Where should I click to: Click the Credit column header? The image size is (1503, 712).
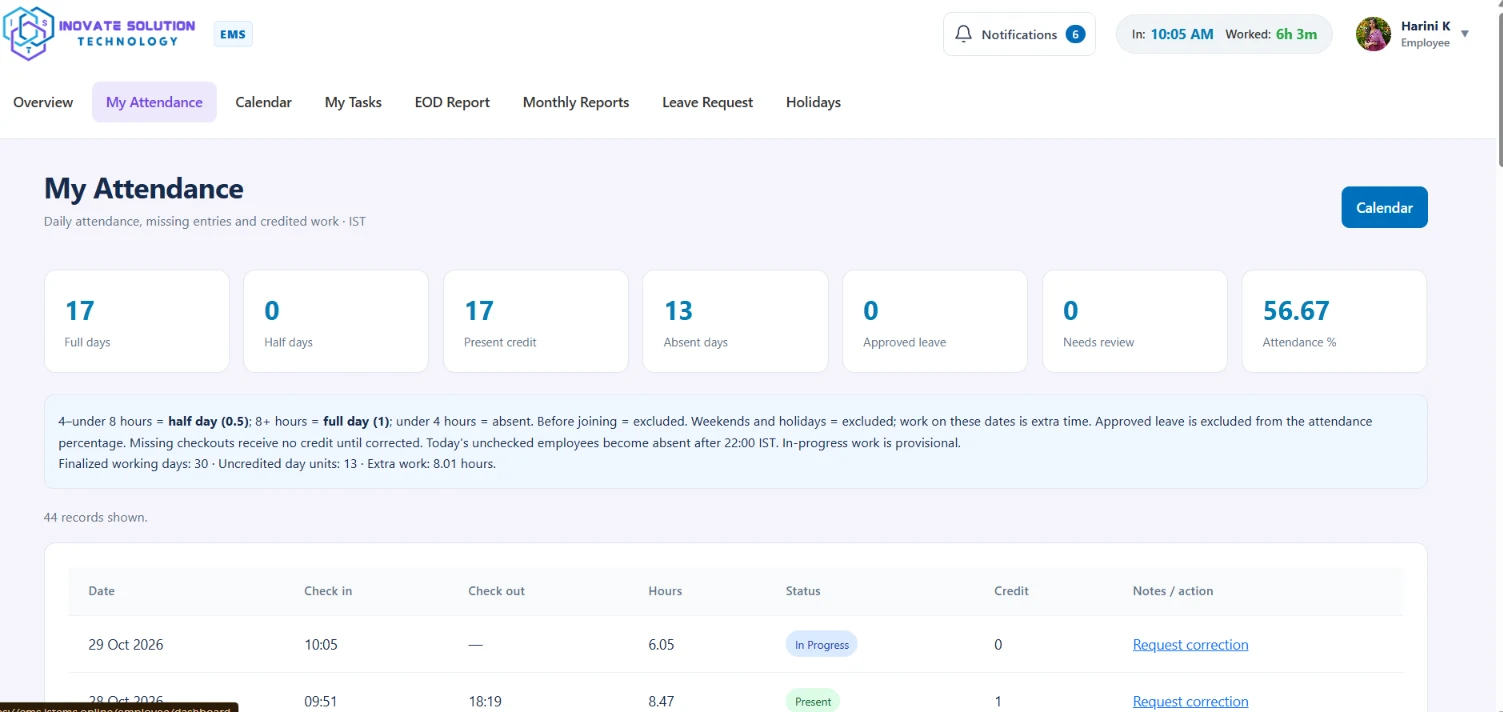1011,591
